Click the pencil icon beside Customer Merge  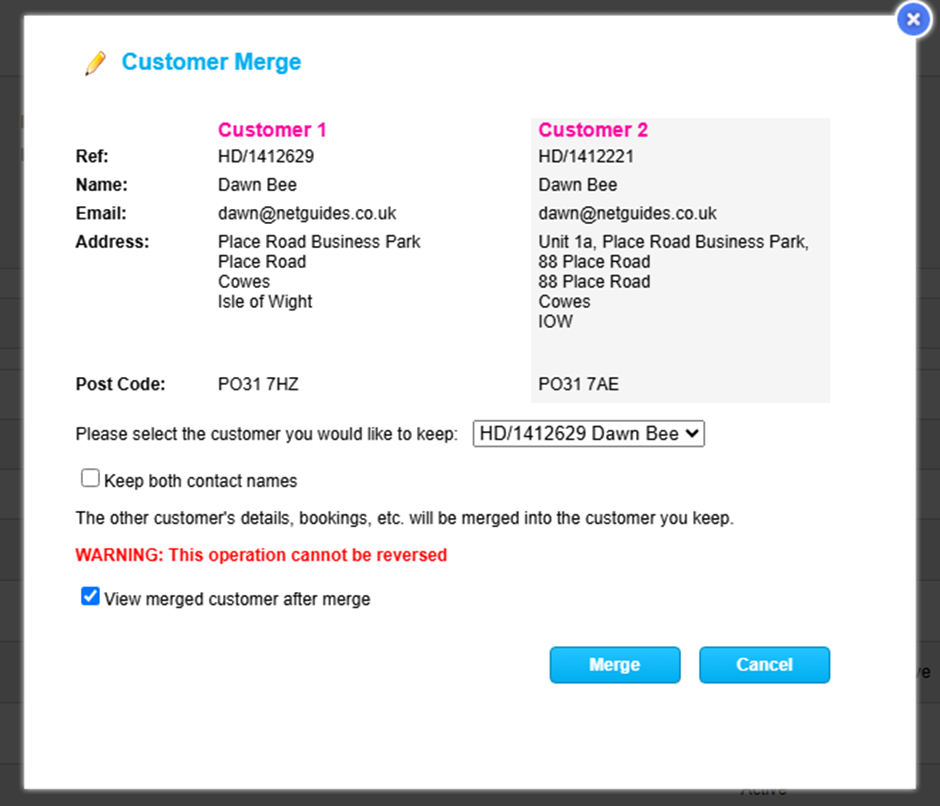95,63
